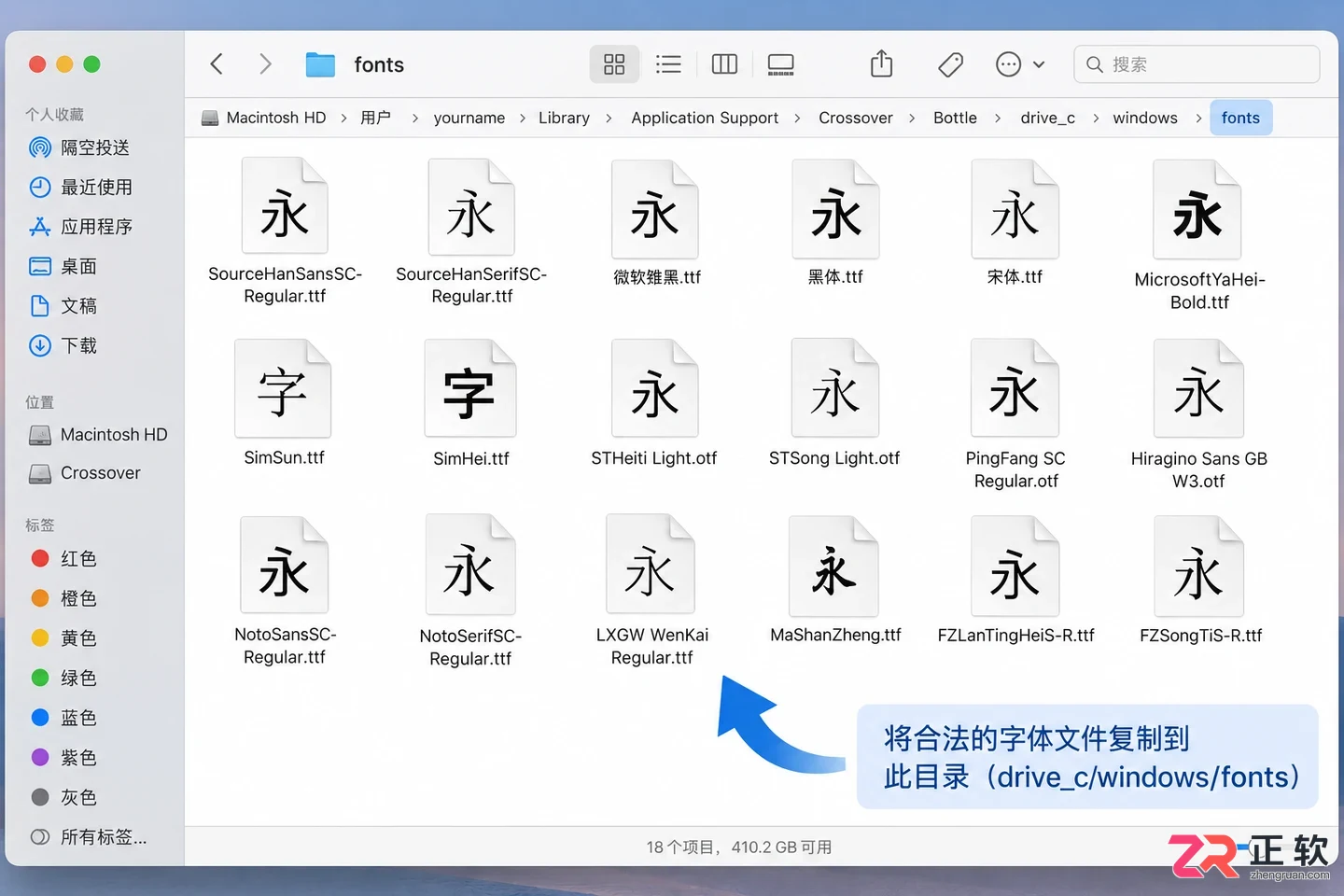Select the fonts path bar item
Viewport: 1344px width, 896px height.
(1240, 118)
